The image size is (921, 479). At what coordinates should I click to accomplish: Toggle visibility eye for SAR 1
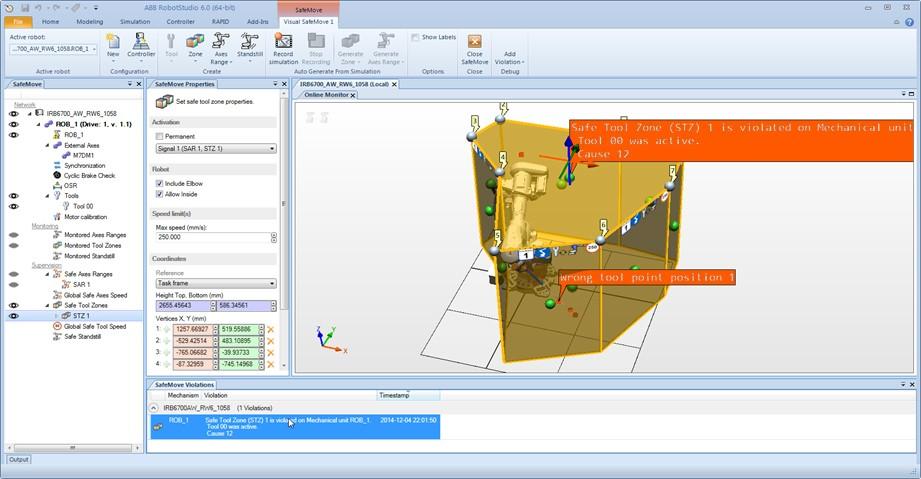(14, 284)
